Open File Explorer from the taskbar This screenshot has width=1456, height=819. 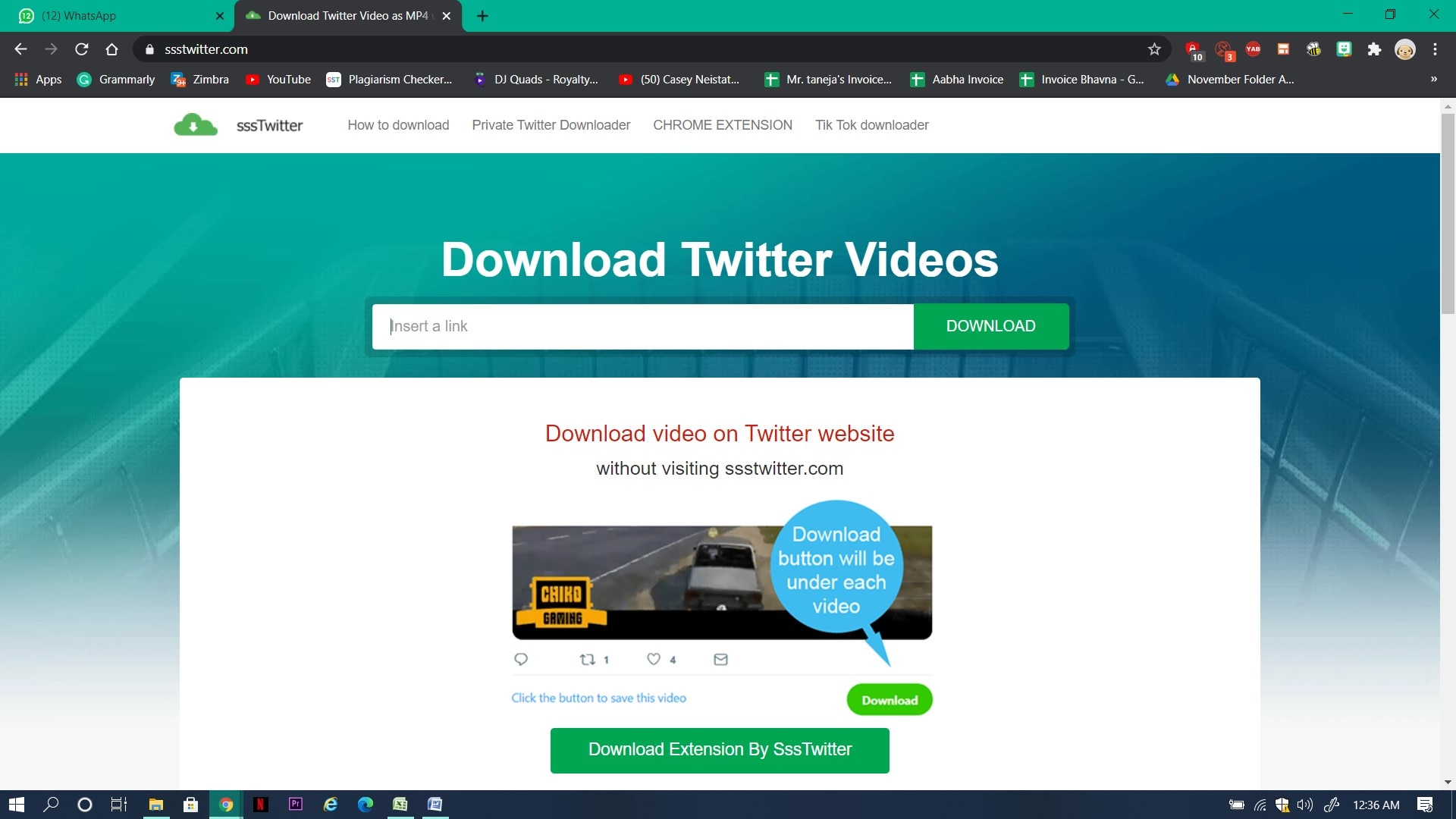[x=156, y=805]
